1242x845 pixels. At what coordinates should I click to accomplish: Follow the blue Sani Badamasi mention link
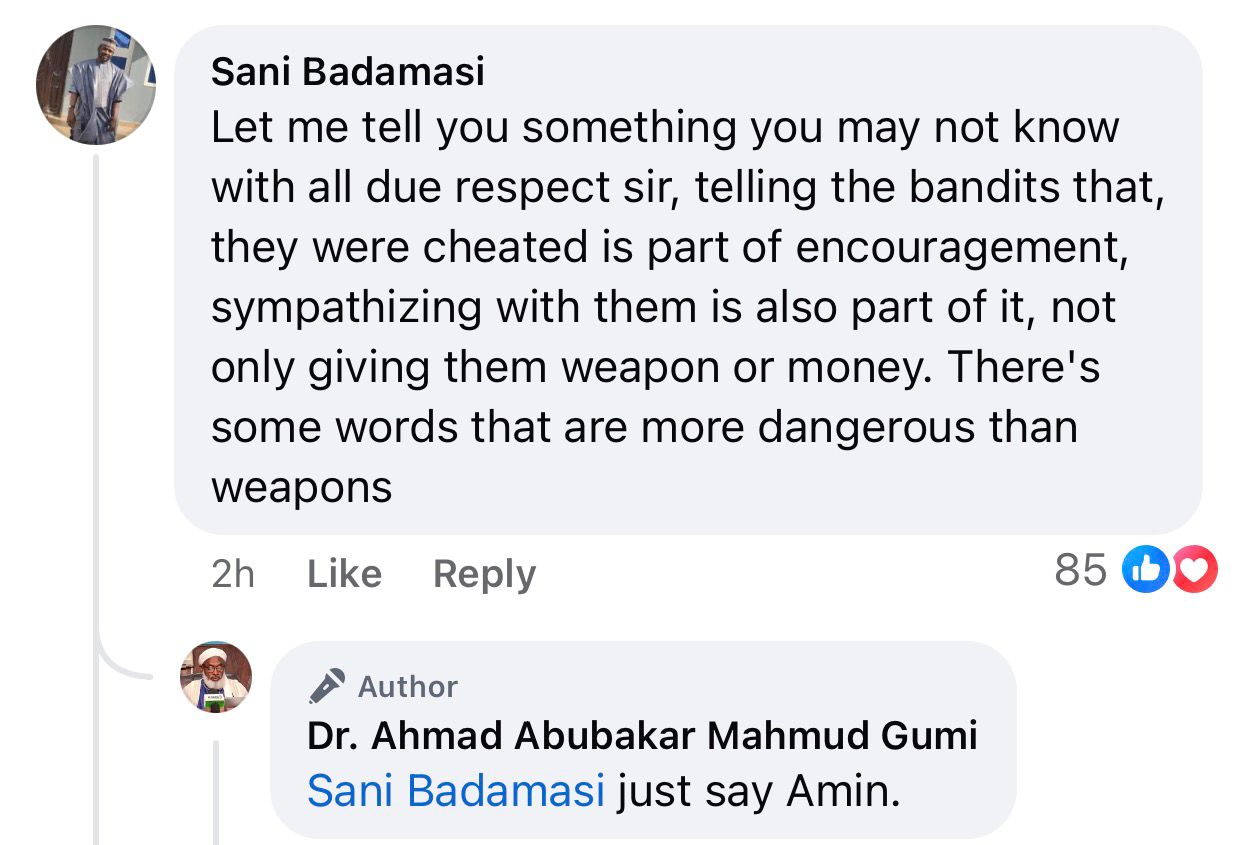pyautogui.click(x=456, y=791)
